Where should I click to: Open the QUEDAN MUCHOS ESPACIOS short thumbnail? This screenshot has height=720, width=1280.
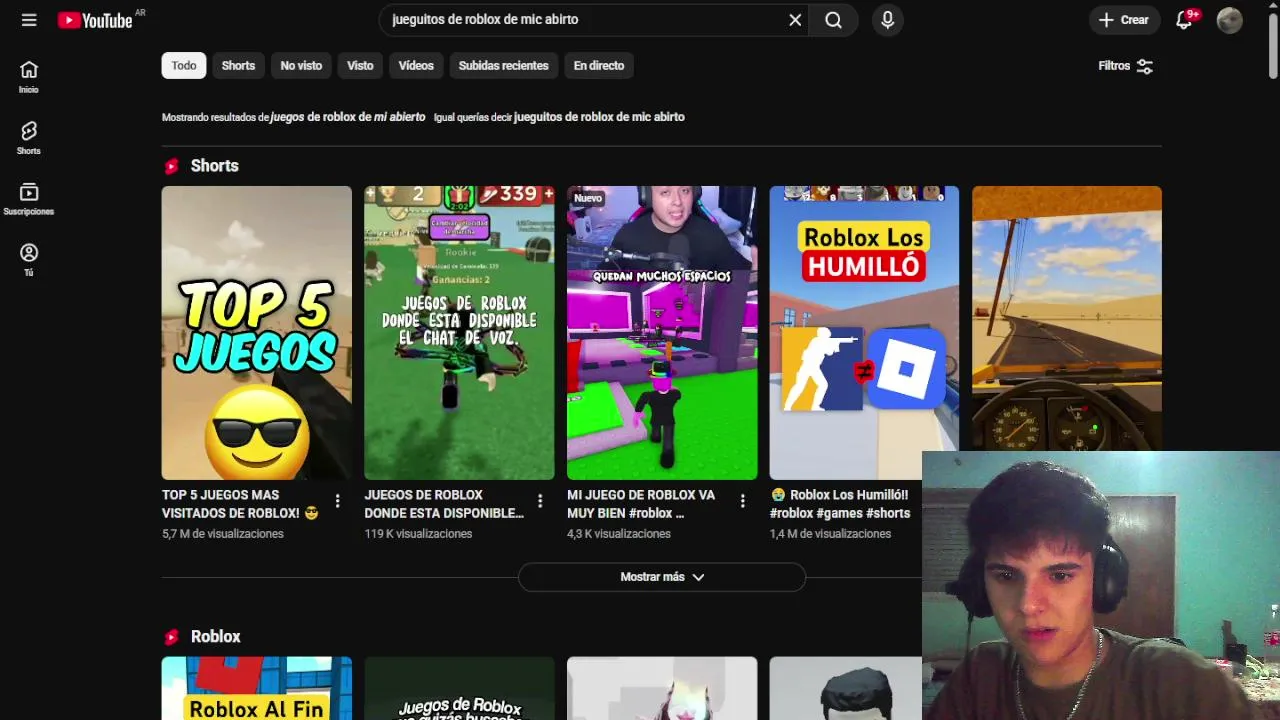[662, 333]
